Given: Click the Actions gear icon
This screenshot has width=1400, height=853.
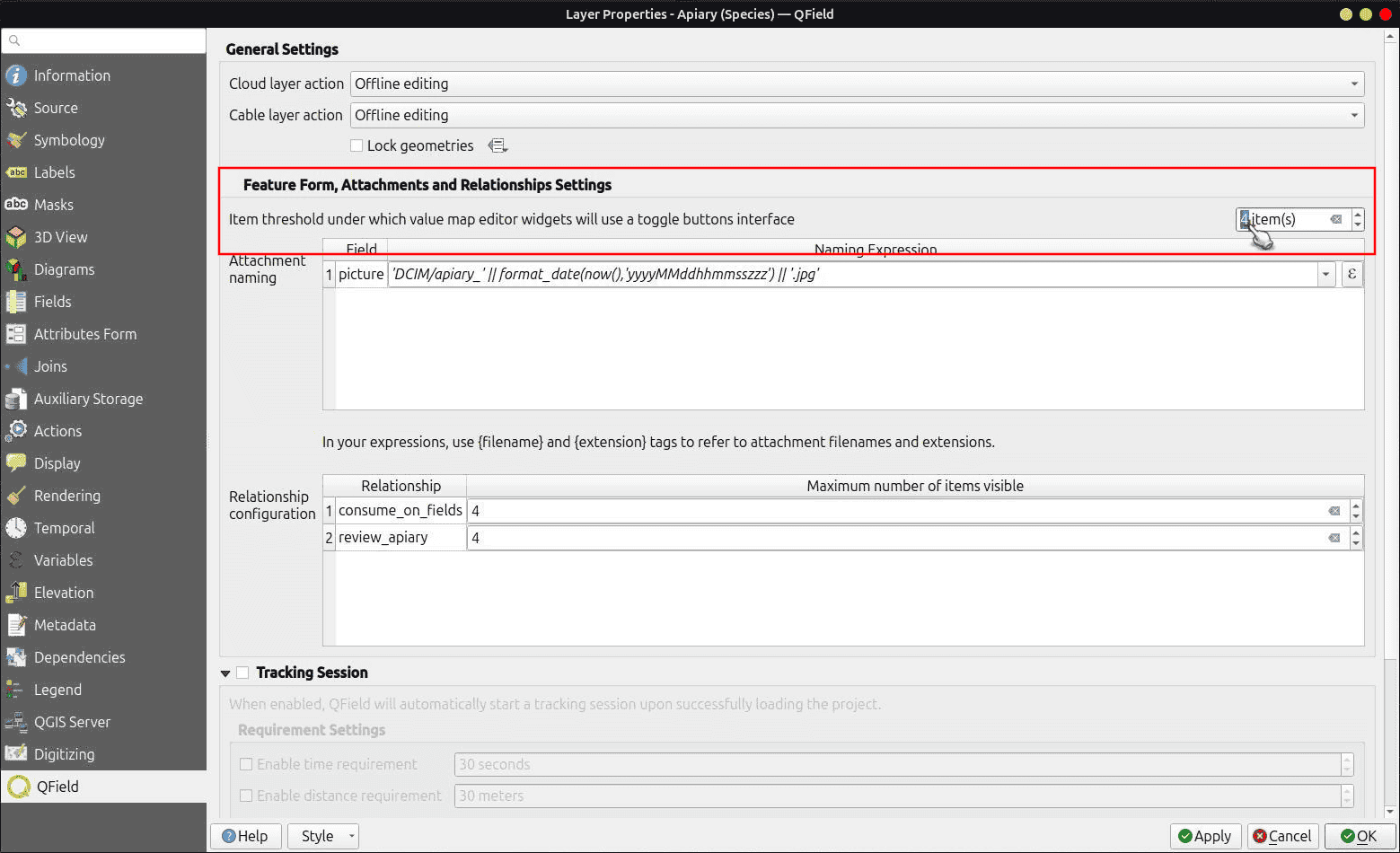Looking at the screenshot, I should (16, 431).
